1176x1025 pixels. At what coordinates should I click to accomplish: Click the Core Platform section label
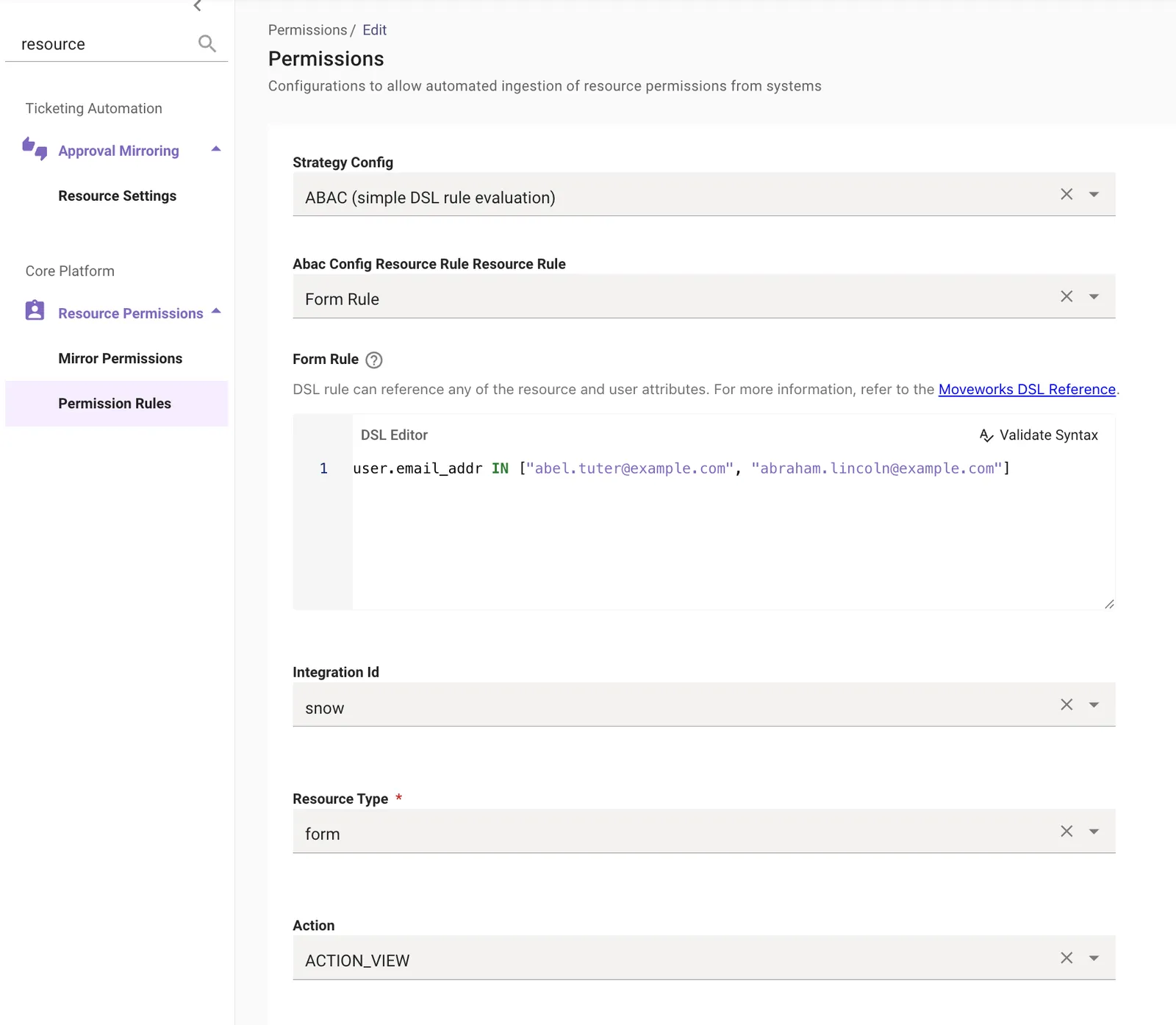[70, 271]
